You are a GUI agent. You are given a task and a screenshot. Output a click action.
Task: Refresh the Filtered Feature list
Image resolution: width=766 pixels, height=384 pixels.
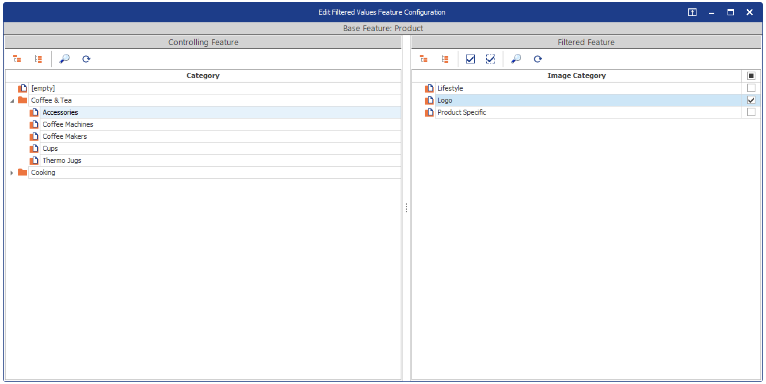[538, 59]
